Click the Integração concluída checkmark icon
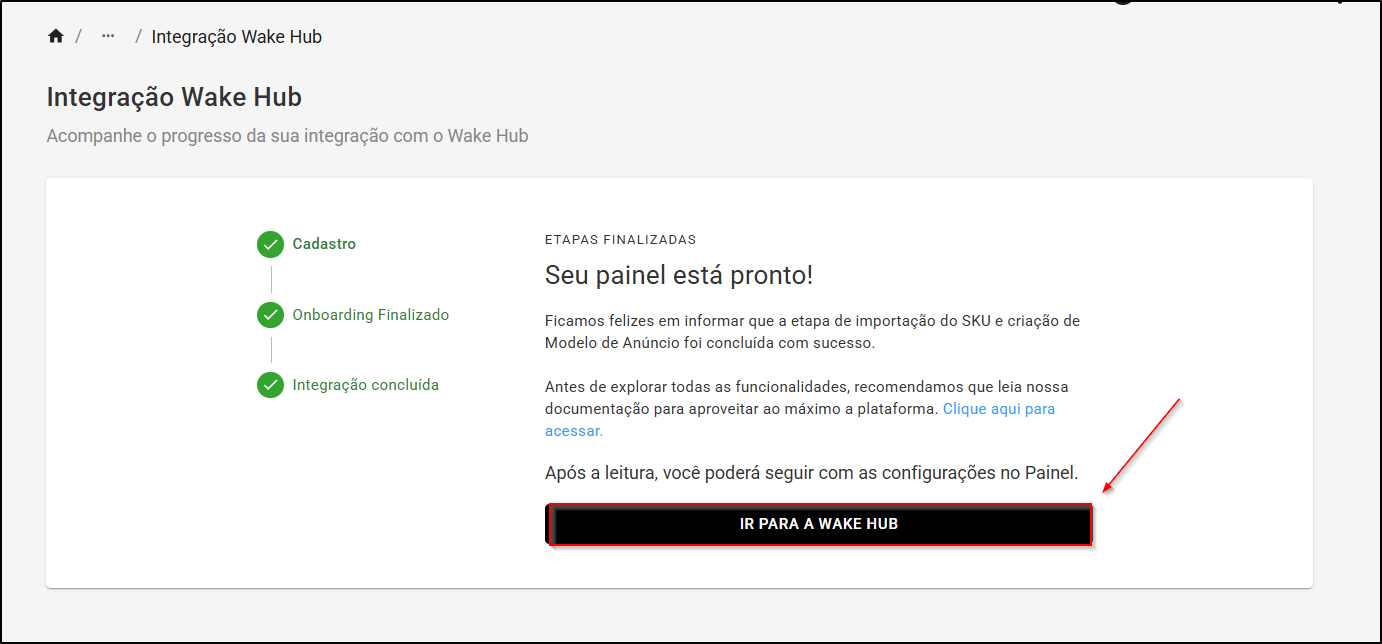Viewport: 1382px width, 644px height. tap(270, 385)
